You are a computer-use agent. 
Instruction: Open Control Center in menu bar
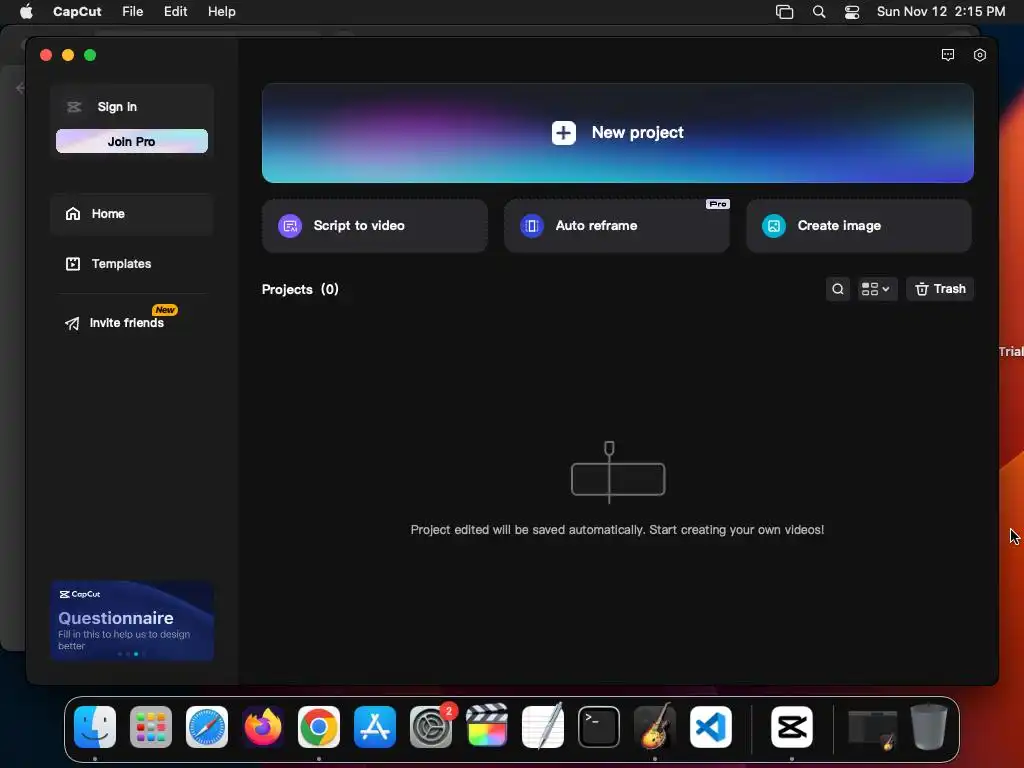[x=852, y=12]
